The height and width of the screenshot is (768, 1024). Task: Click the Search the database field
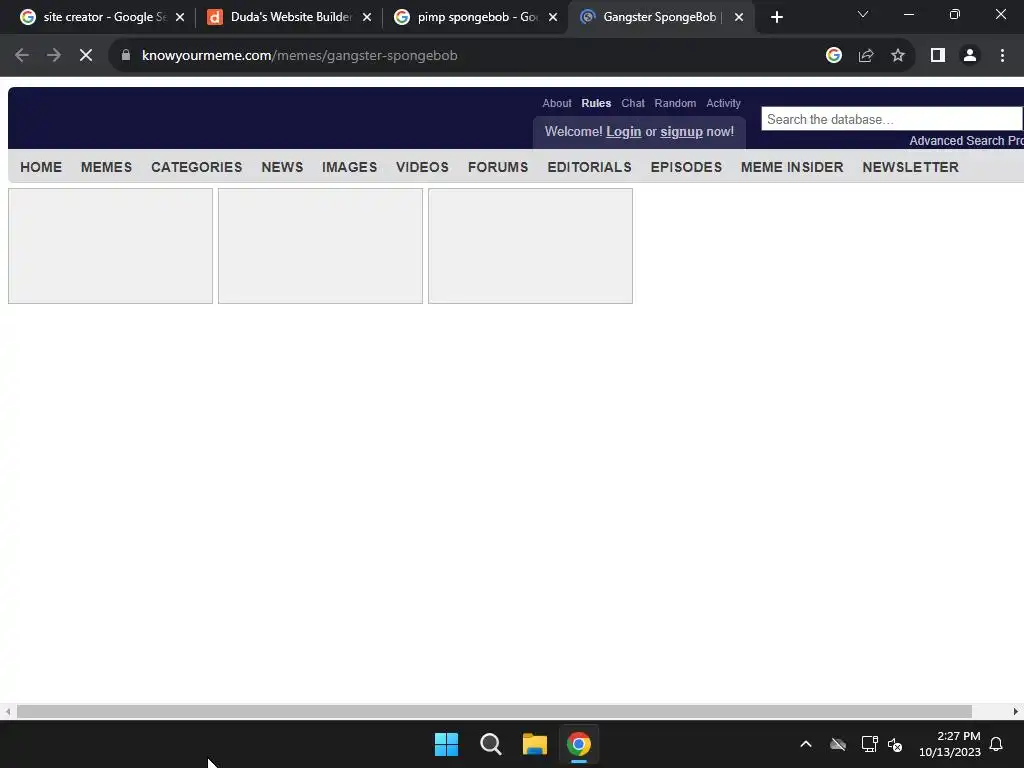tap(891, 120)
